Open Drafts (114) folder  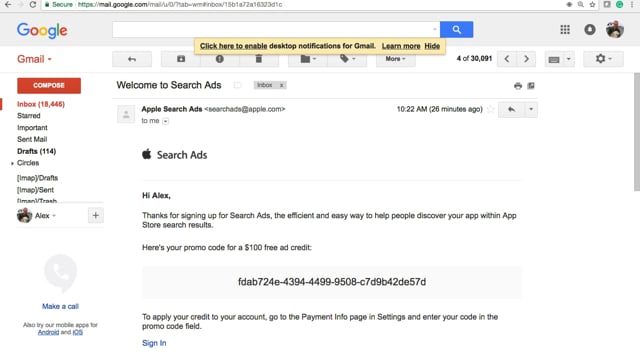pyautogui.click(x=36, y=151)
